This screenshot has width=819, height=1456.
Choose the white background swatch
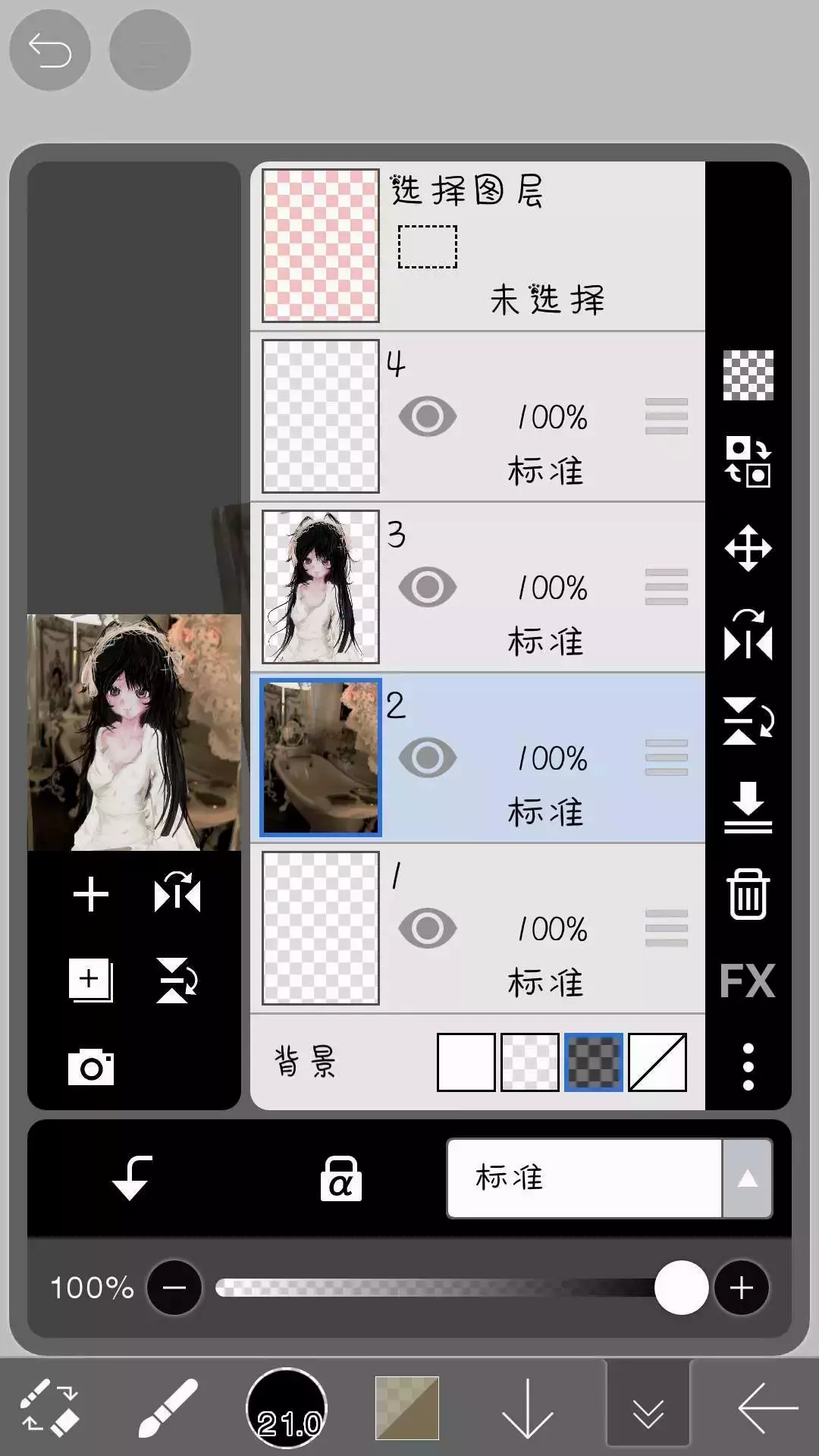click(x=466, y=1062)
